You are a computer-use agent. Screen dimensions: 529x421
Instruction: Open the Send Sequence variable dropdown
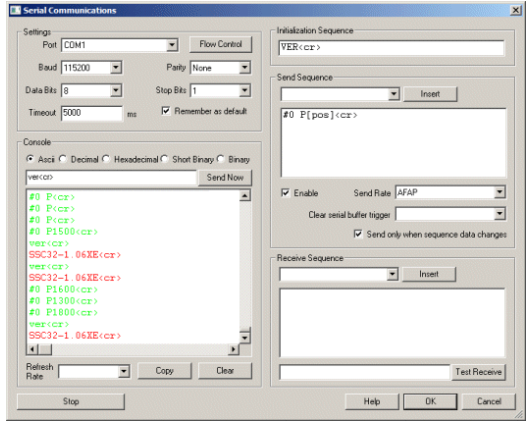tap(393, 94)
